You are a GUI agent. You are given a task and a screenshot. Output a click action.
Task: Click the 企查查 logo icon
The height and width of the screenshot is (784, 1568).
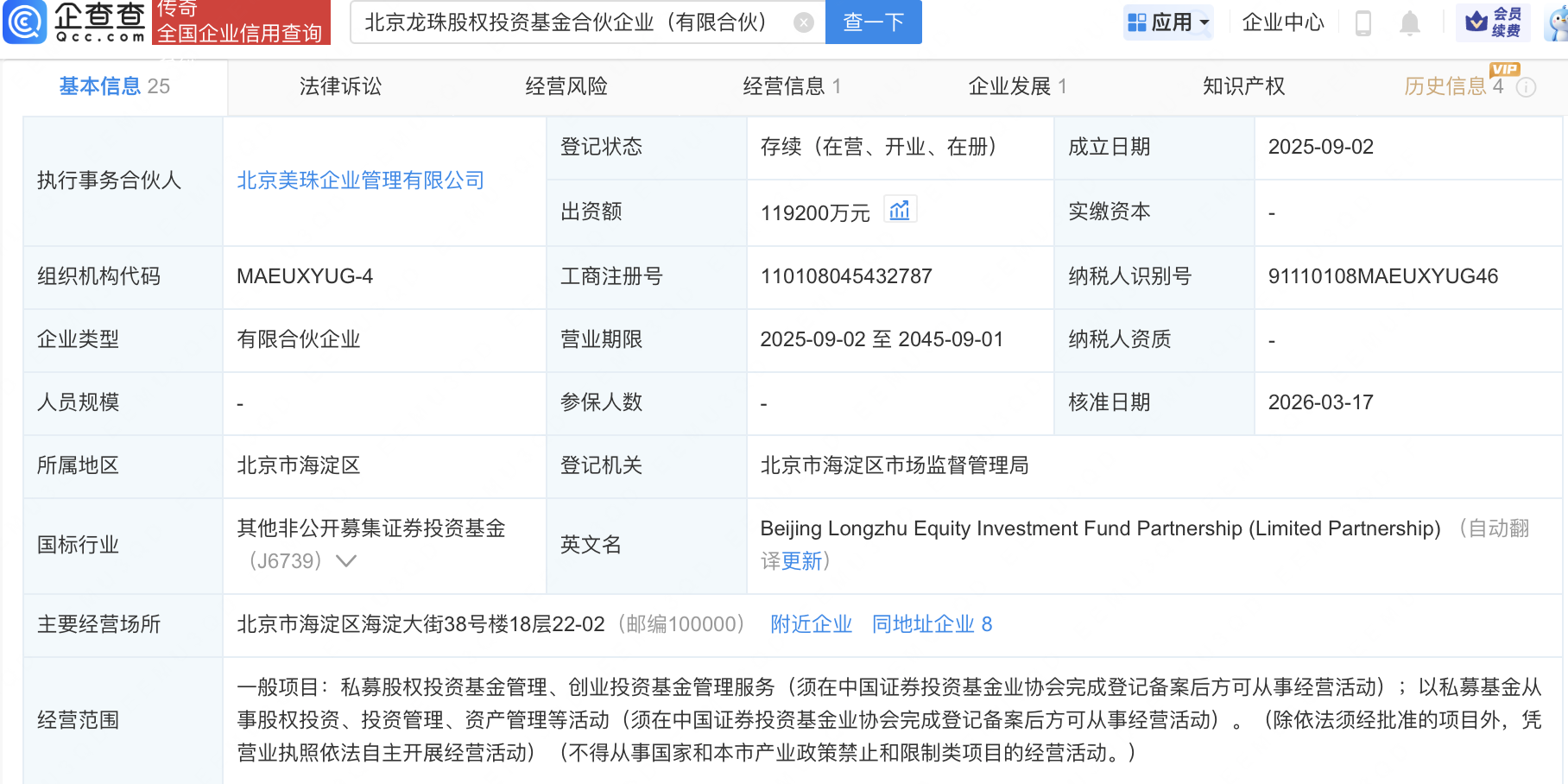(28, 22)
